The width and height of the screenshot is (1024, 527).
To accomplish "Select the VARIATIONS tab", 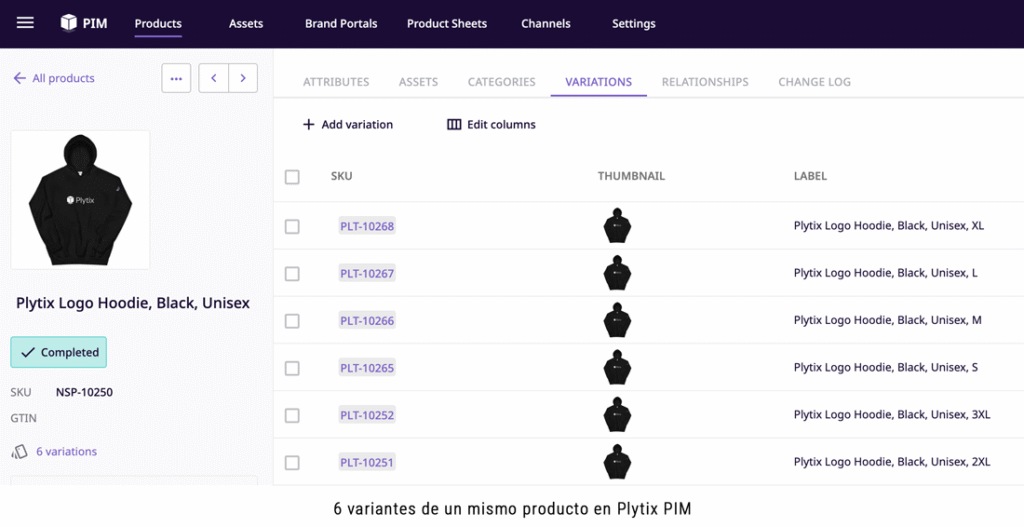I will click(x=598, y=82).
